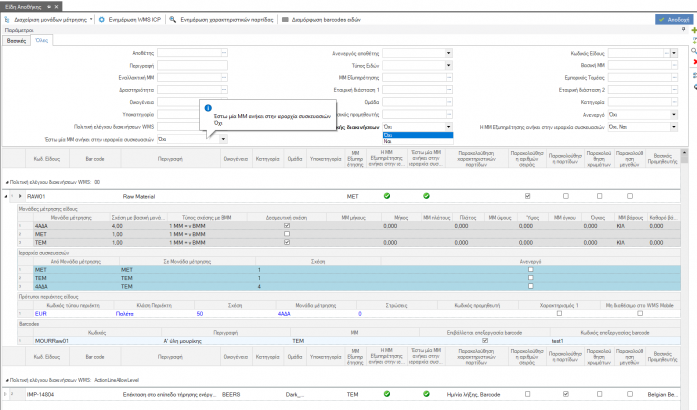
Task: Open the Κωδικός Είδους dropdown arrow
Action: [x=674, y=53]
